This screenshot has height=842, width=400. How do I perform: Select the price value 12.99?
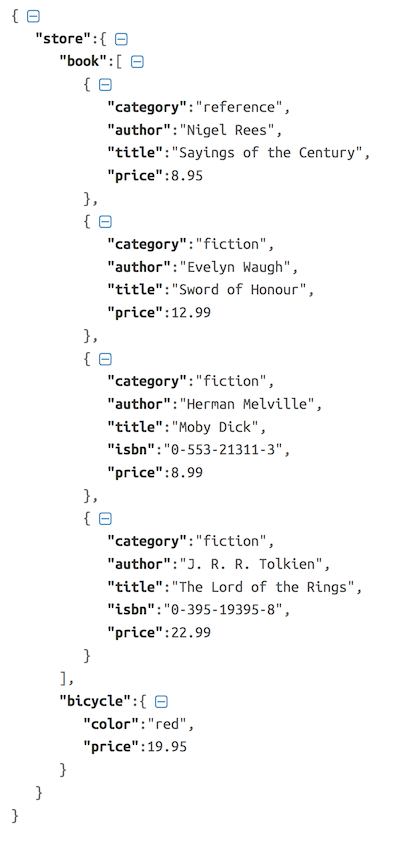coord(191,313)
